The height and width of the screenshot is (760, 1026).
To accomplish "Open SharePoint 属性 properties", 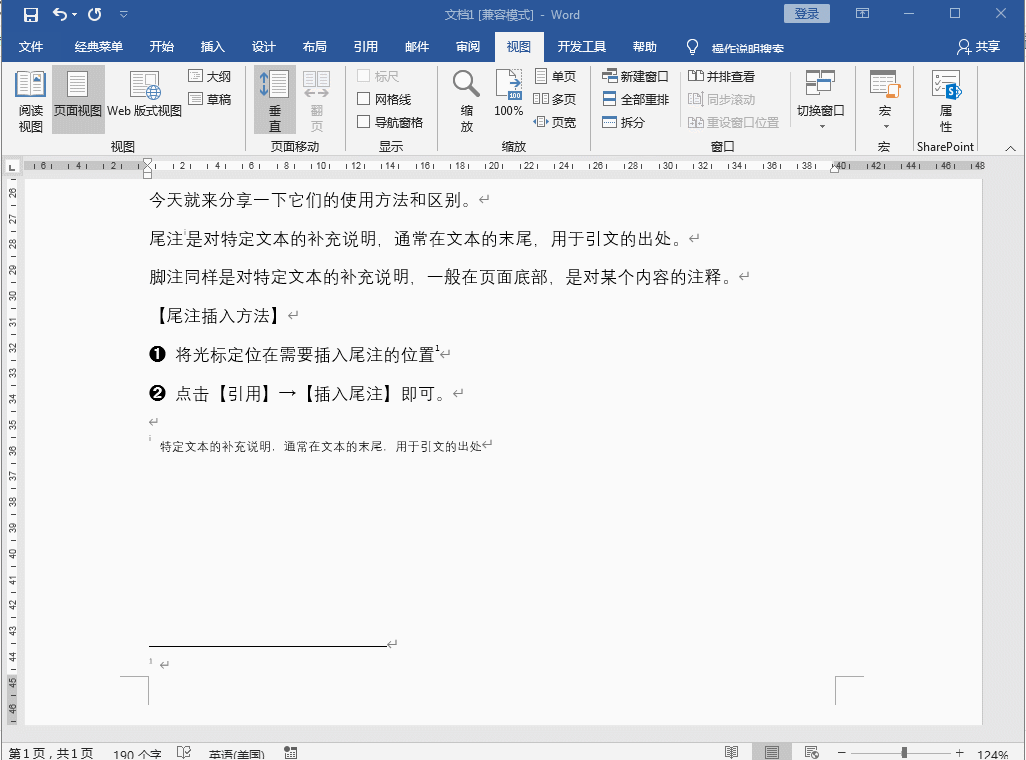I will click(x=946, y=101).
